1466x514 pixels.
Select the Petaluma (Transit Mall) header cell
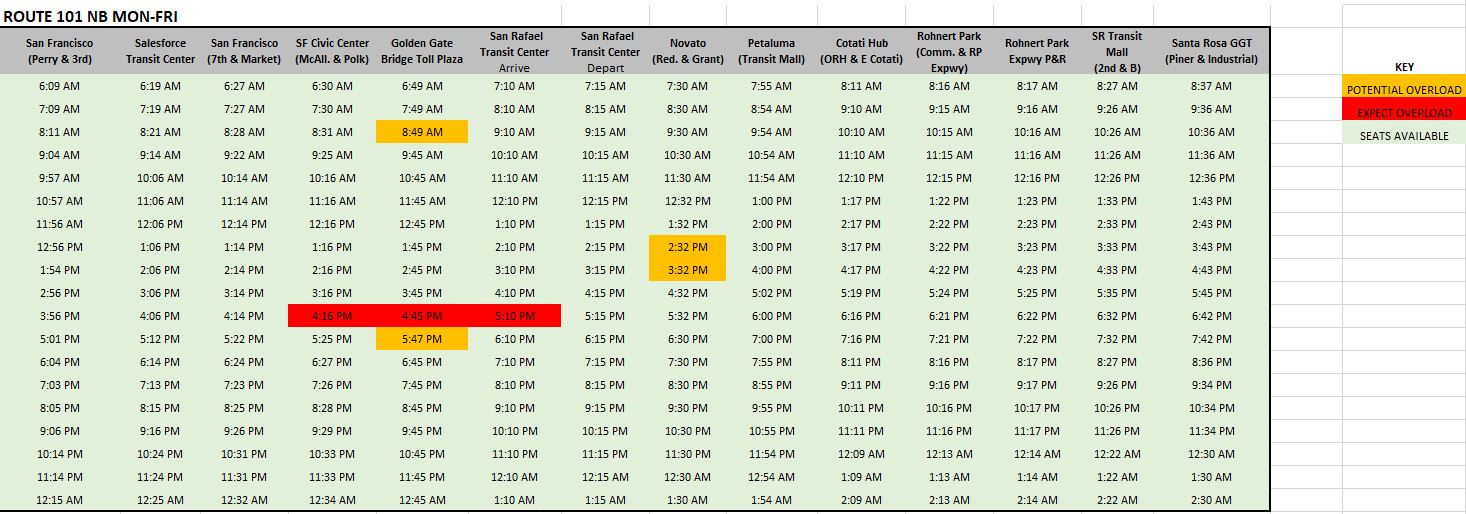click(771, 51)
